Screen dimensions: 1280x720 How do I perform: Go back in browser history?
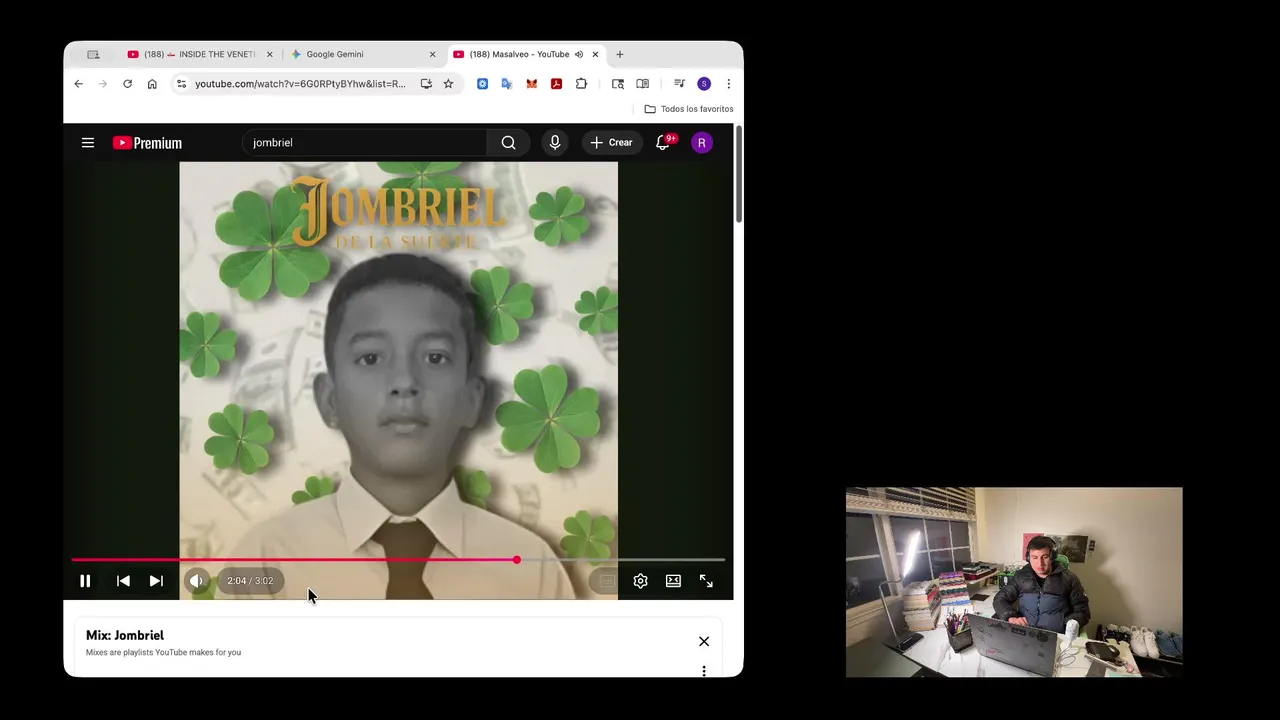(79, 84)
